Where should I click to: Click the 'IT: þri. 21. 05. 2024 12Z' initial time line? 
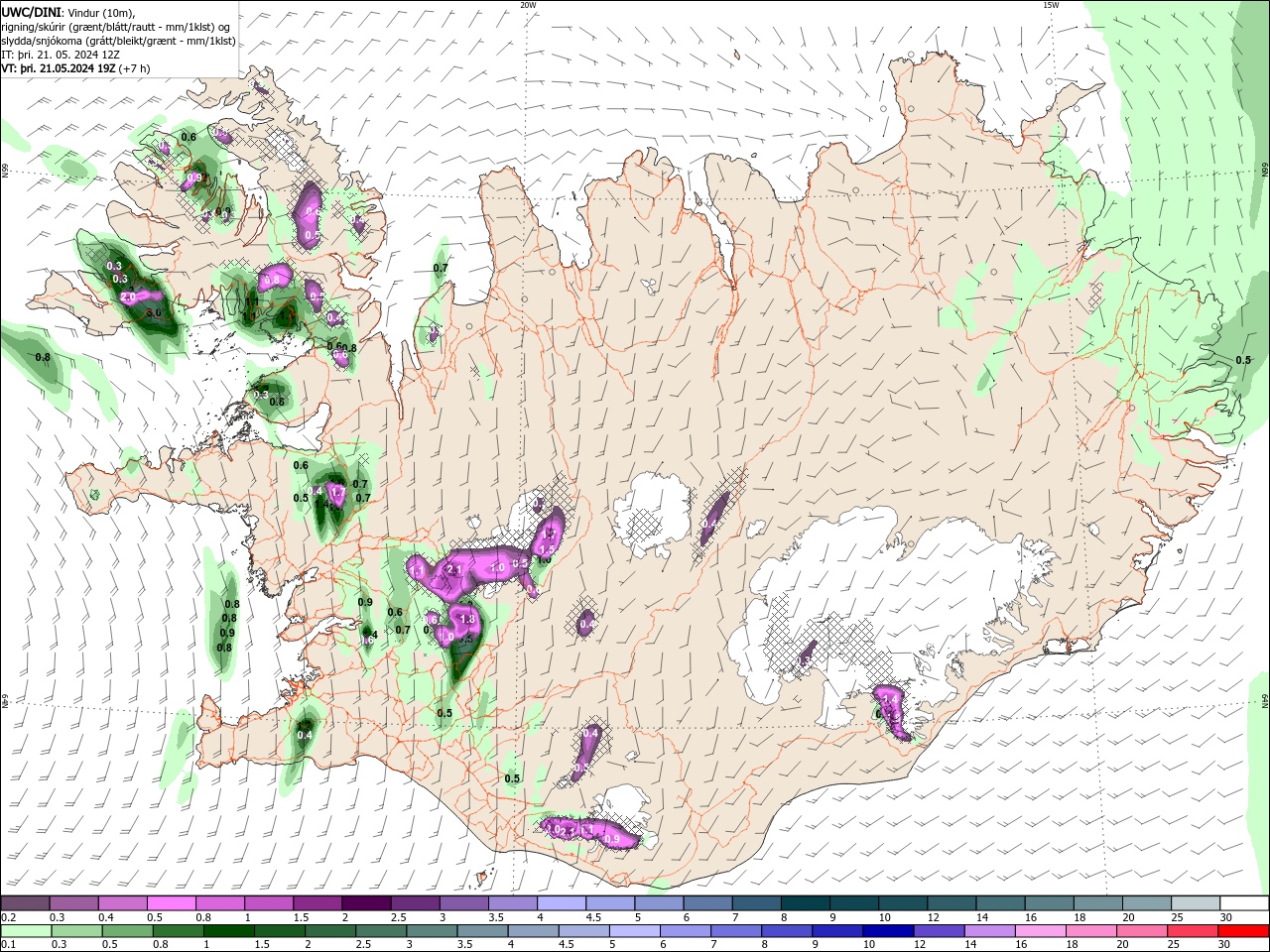(x=61, y=55)
